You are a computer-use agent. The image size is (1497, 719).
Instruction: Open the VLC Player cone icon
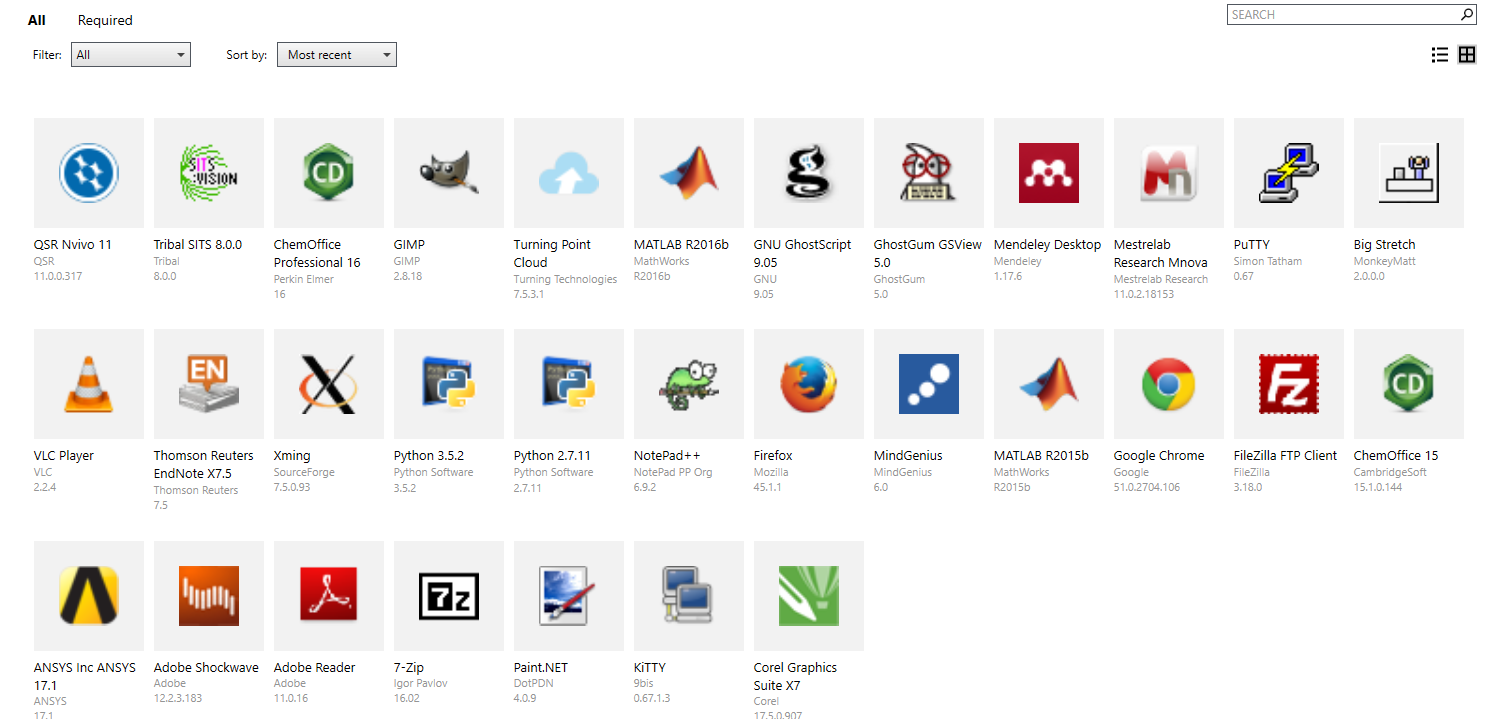point(89,384)
